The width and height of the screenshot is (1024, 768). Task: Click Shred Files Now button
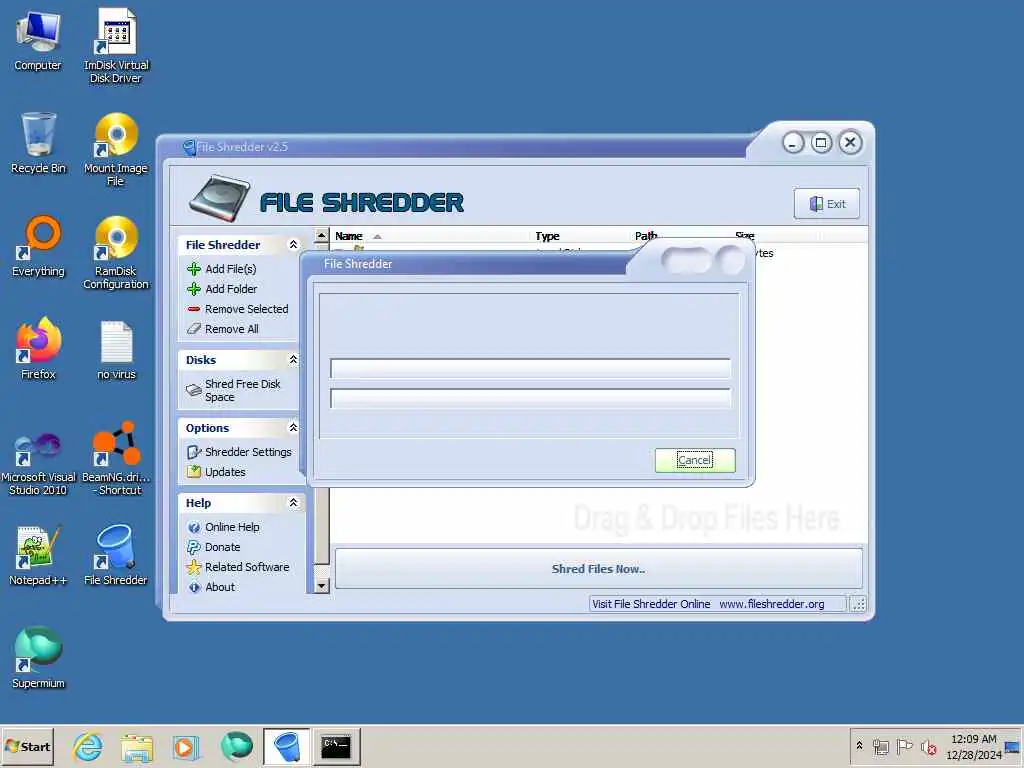(x=598, y=569)
